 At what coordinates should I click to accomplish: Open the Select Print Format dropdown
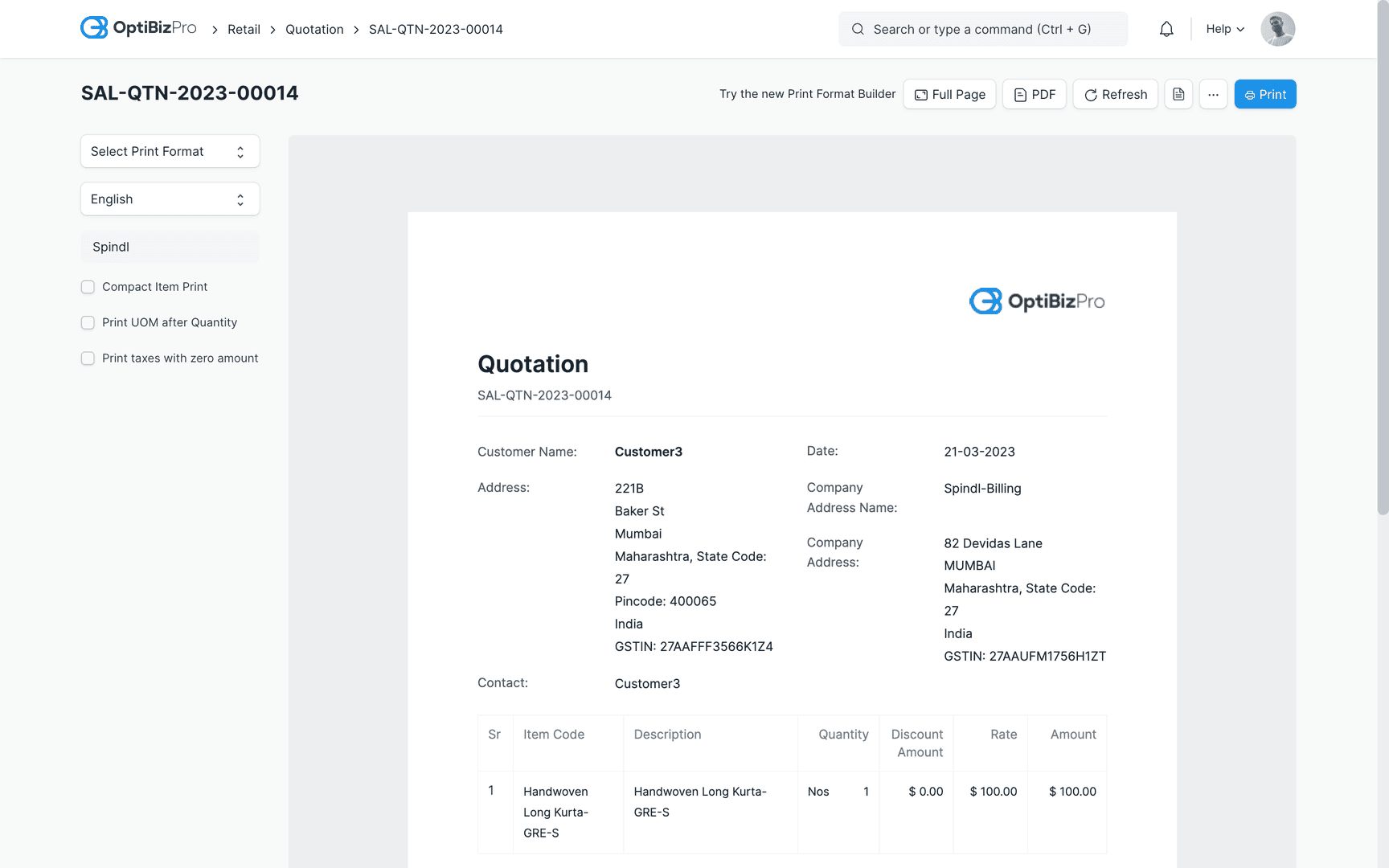170,151
